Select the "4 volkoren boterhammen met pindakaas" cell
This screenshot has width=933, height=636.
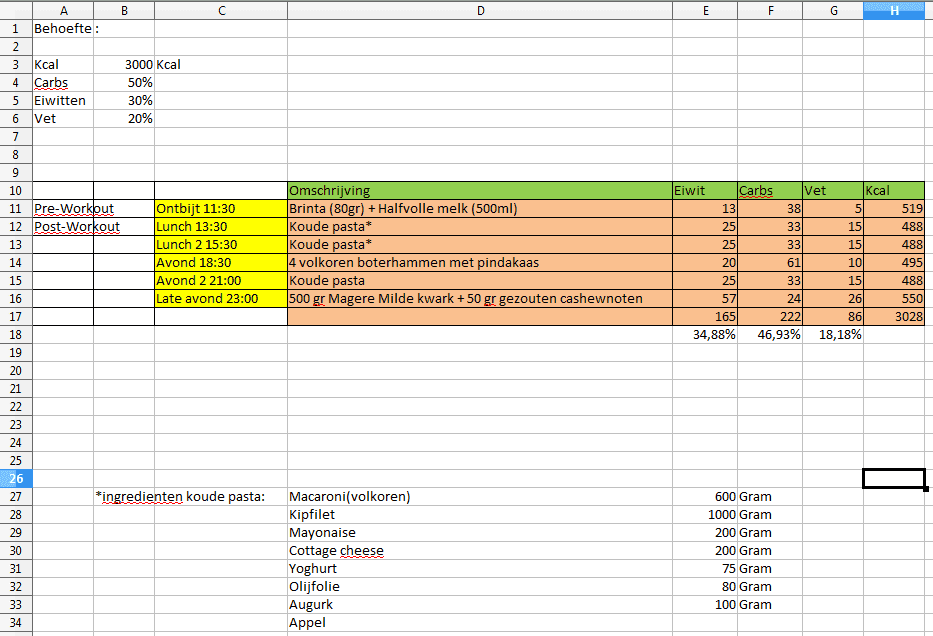(479, 263)
